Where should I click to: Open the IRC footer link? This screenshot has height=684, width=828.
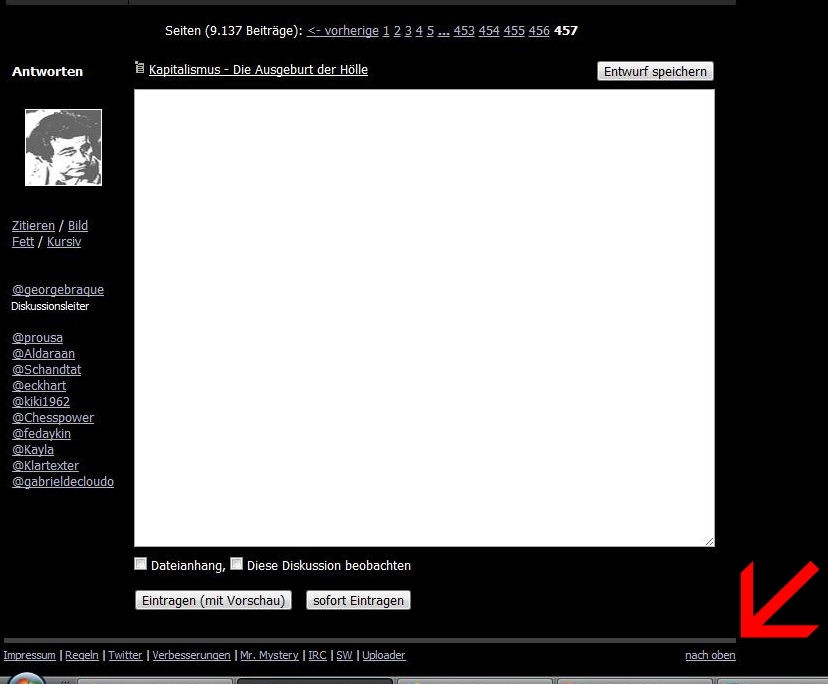[x=317, y=655]
